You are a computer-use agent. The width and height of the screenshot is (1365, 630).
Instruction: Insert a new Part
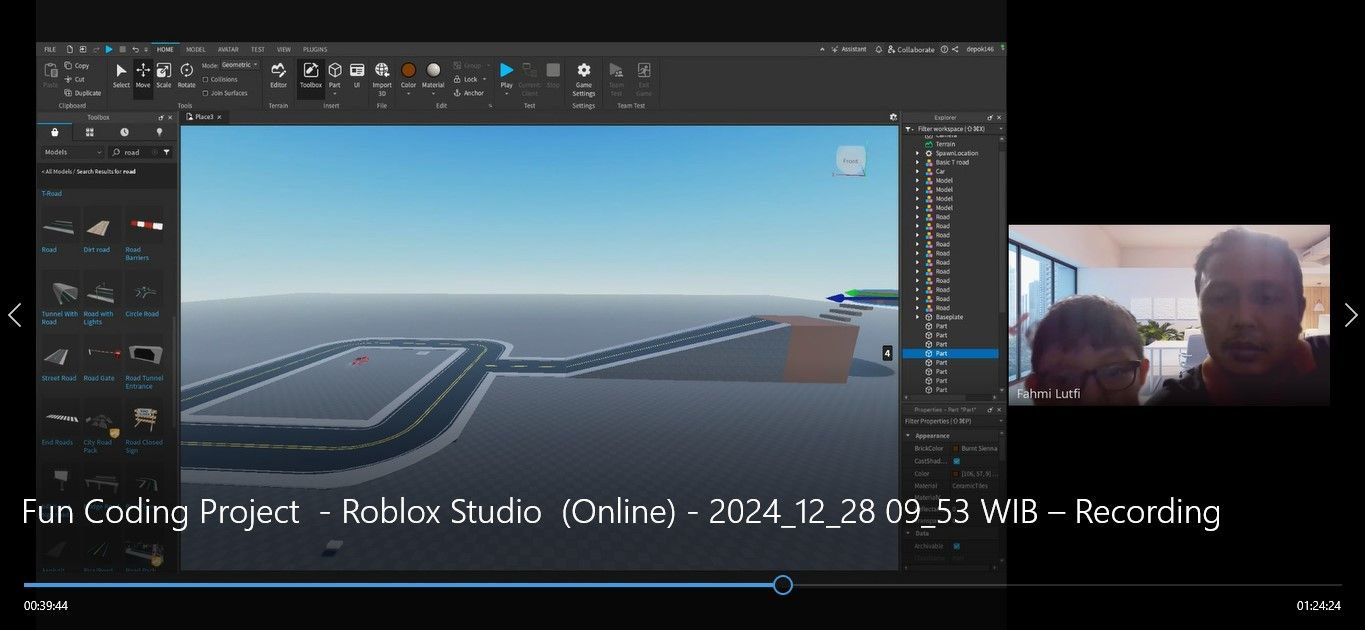[x=335, y=75]
